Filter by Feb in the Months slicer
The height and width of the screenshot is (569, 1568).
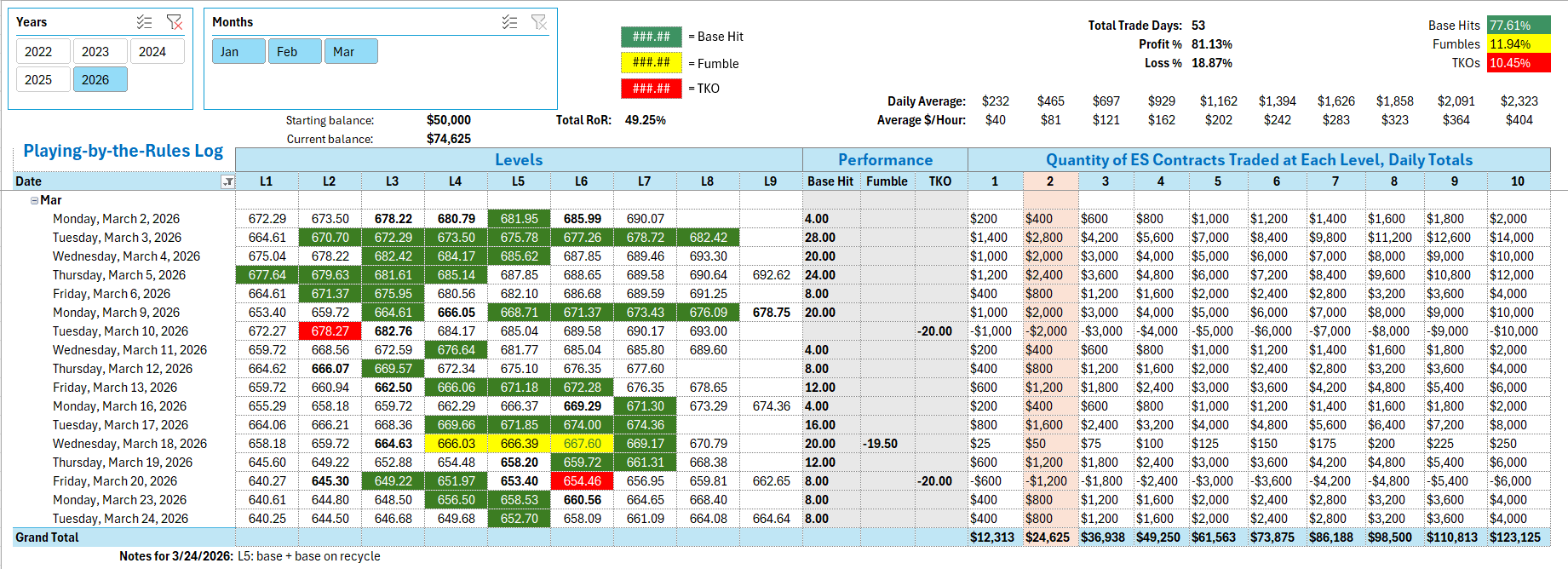point(288,52)
